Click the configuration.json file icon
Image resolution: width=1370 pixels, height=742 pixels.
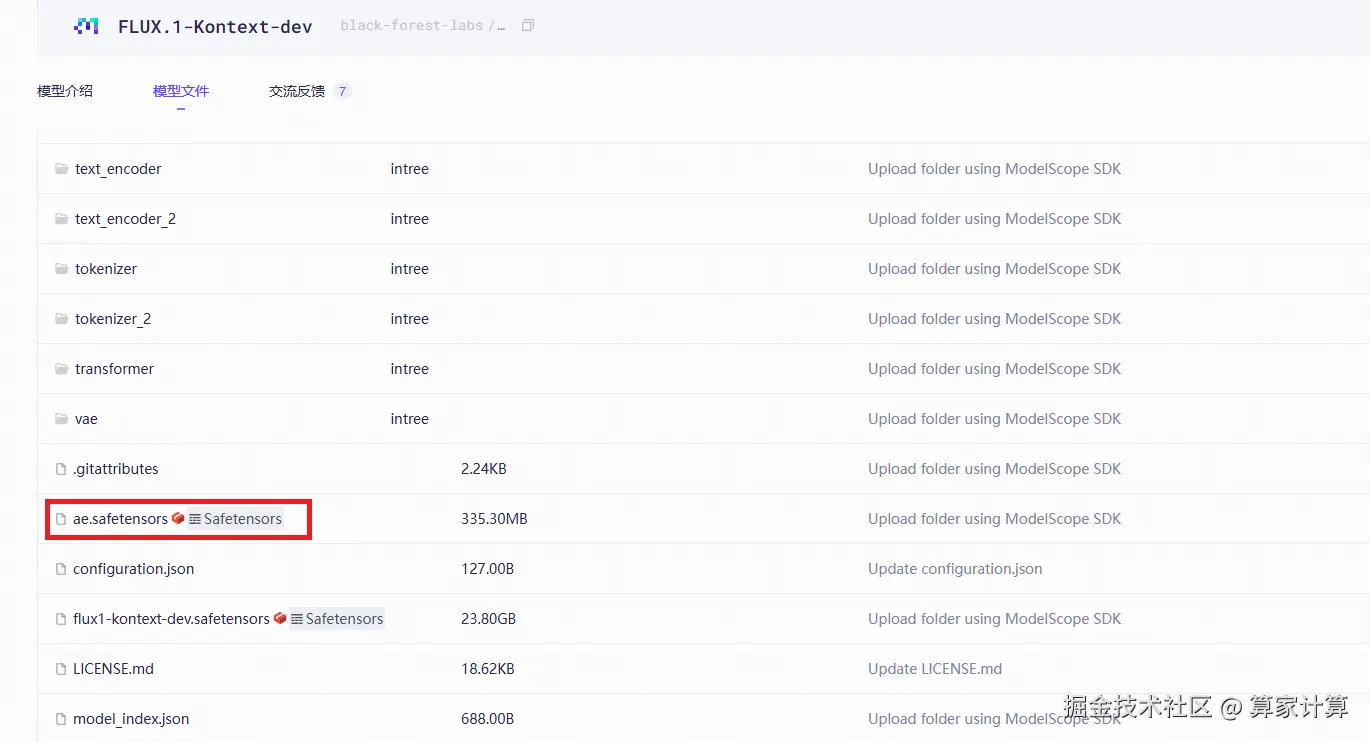point(61,569)
